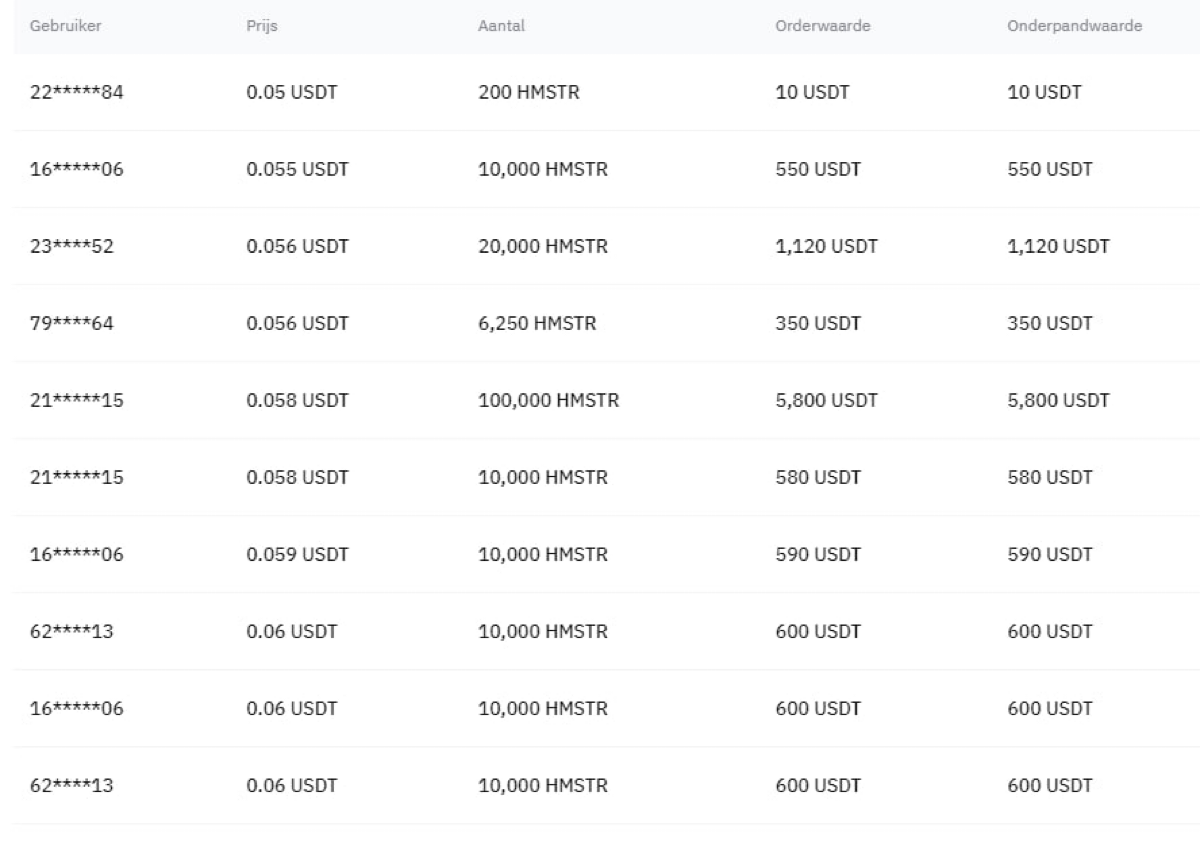Click 0.058 USDT in the 100,000 HMSTR row
The height and width of the screenshot is (861, 1200).
coord(297,401)
